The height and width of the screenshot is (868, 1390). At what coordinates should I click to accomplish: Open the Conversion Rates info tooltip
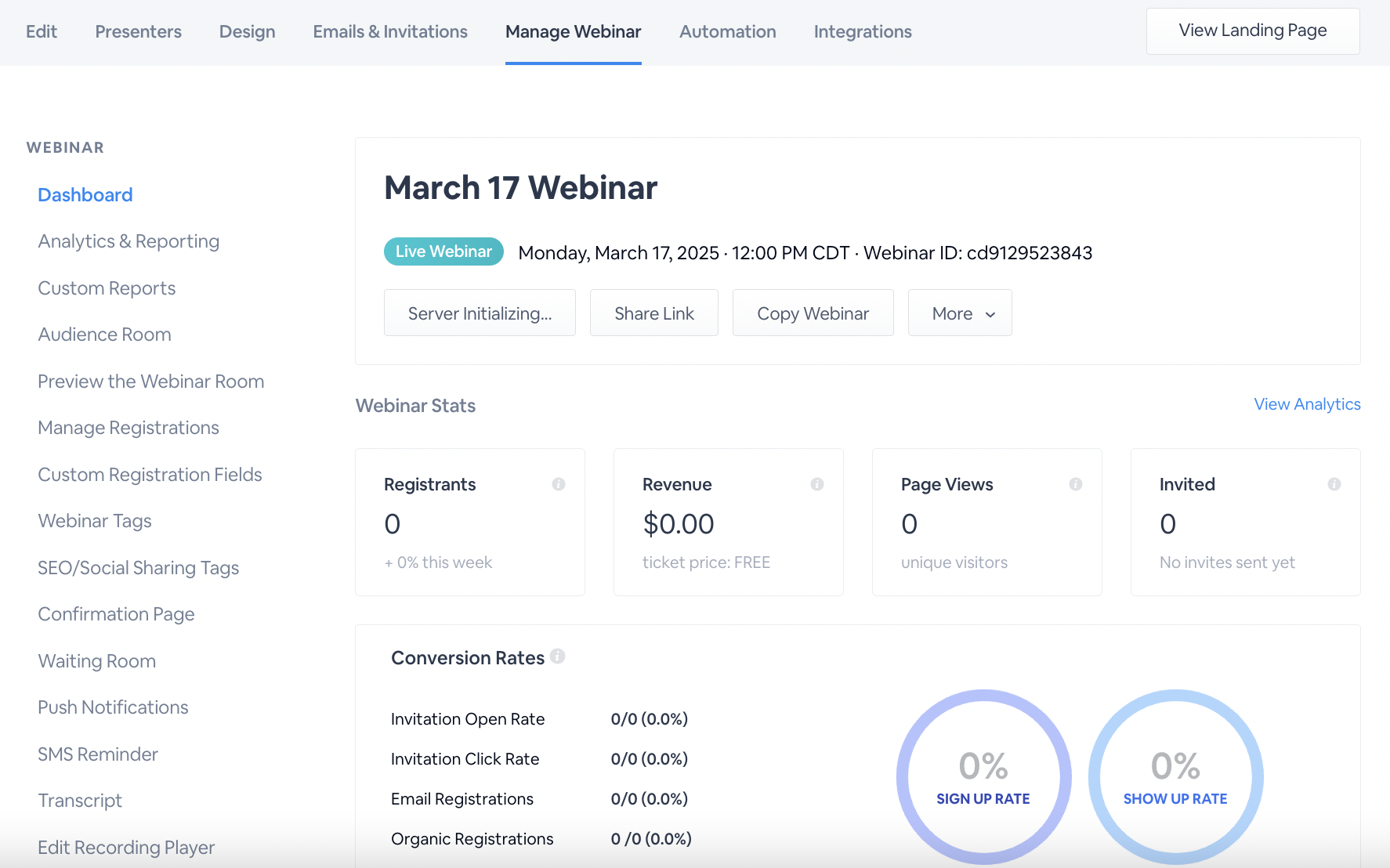tap(559, 656)
